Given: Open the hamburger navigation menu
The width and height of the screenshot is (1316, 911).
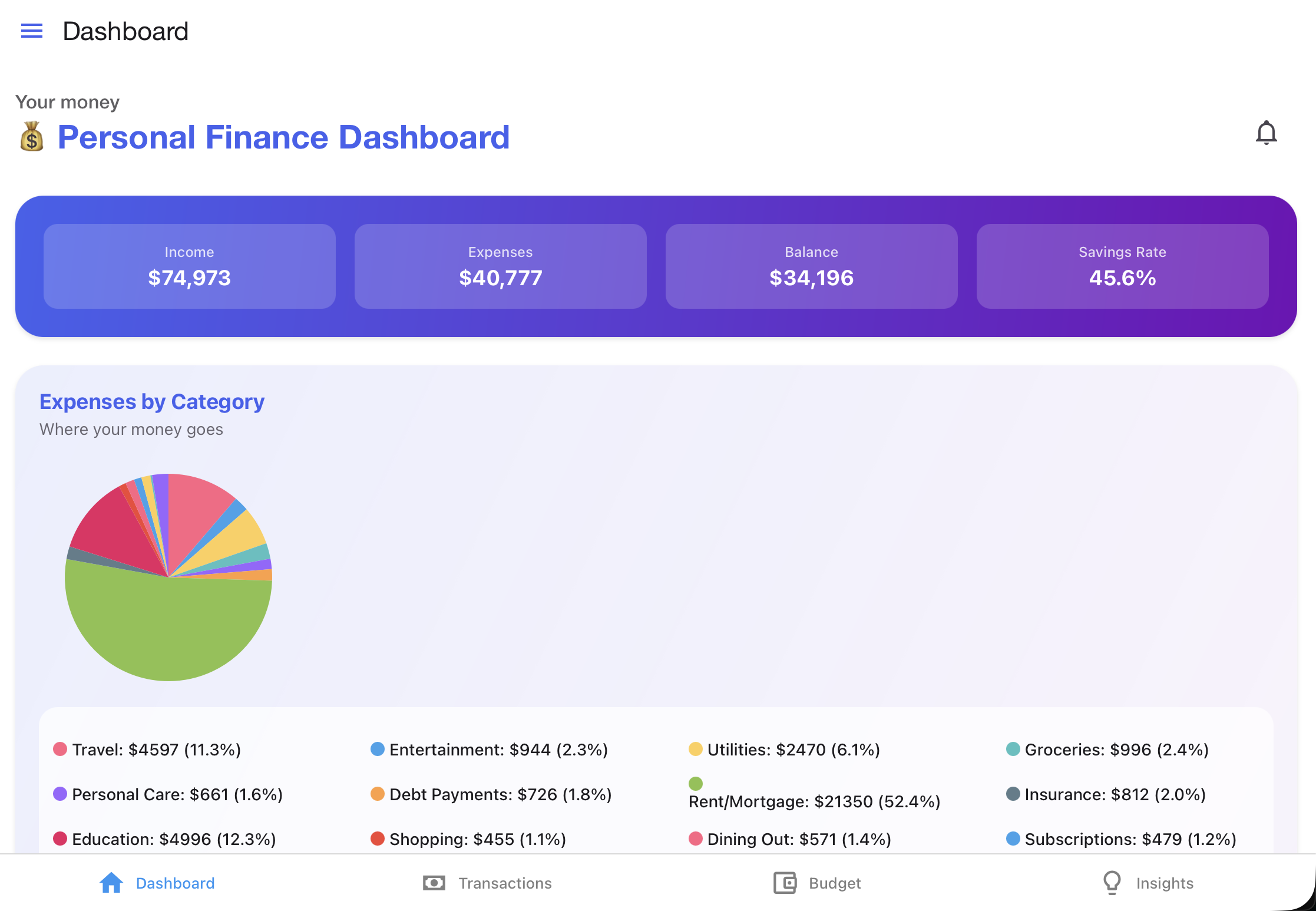Looking at the screenshot, I should point(32,31).
